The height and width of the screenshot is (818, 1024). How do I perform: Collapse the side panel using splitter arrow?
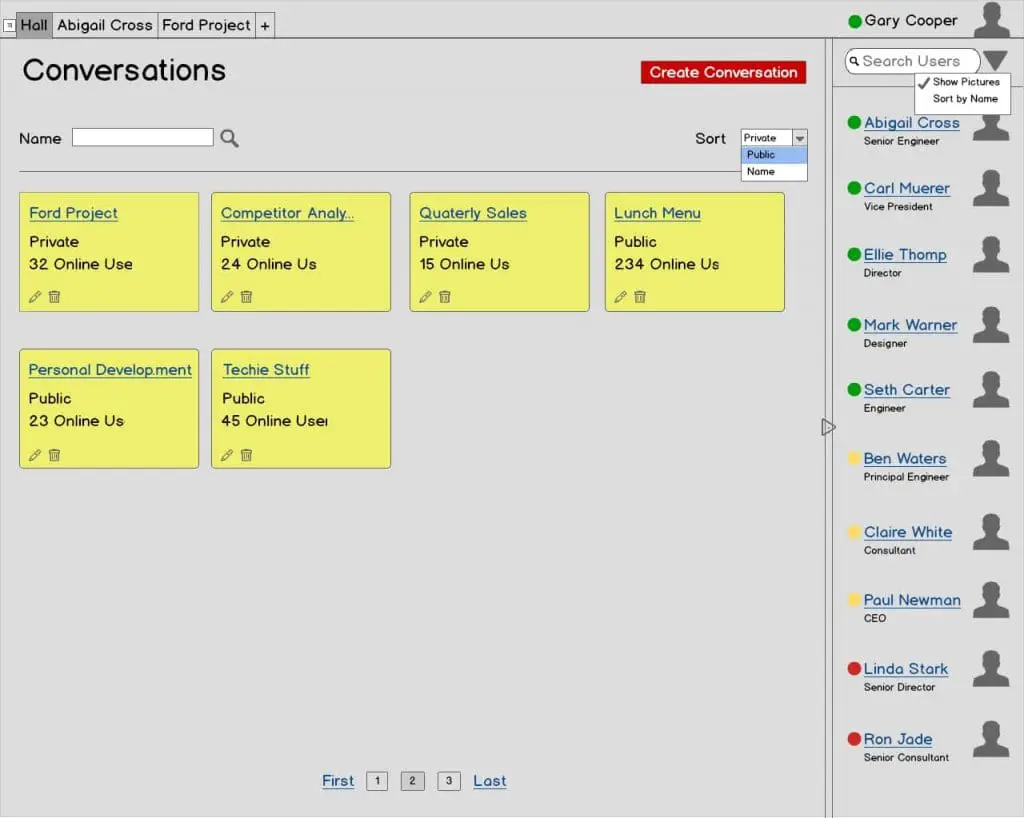pos(828,427)
